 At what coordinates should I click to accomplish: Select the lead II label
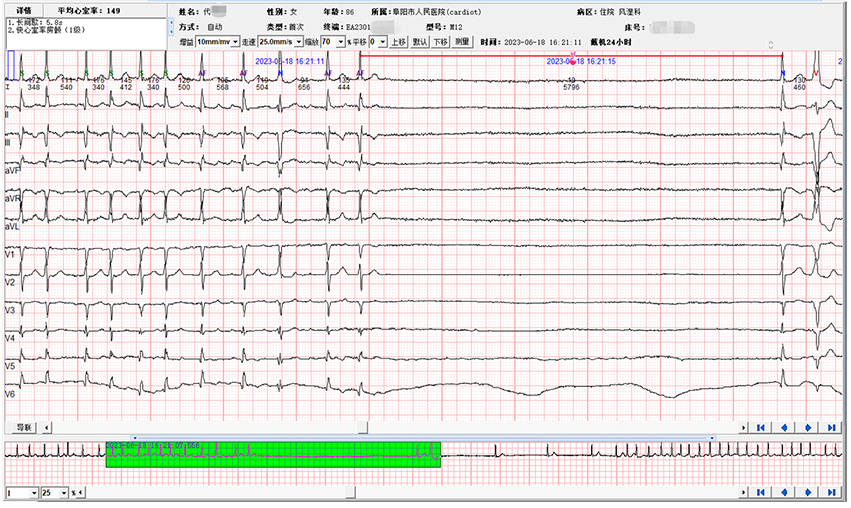point(7,115)
